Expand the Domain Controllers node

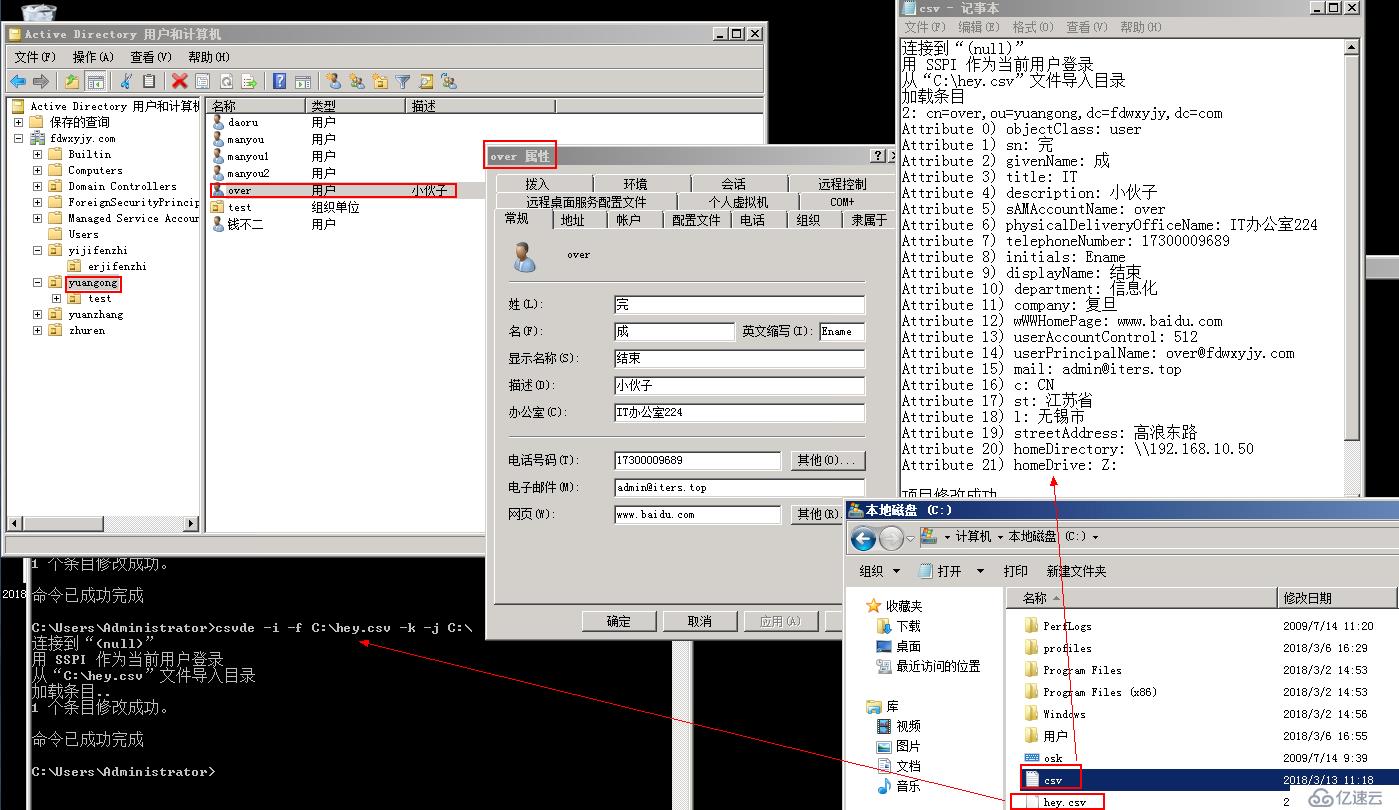point(38,186)
